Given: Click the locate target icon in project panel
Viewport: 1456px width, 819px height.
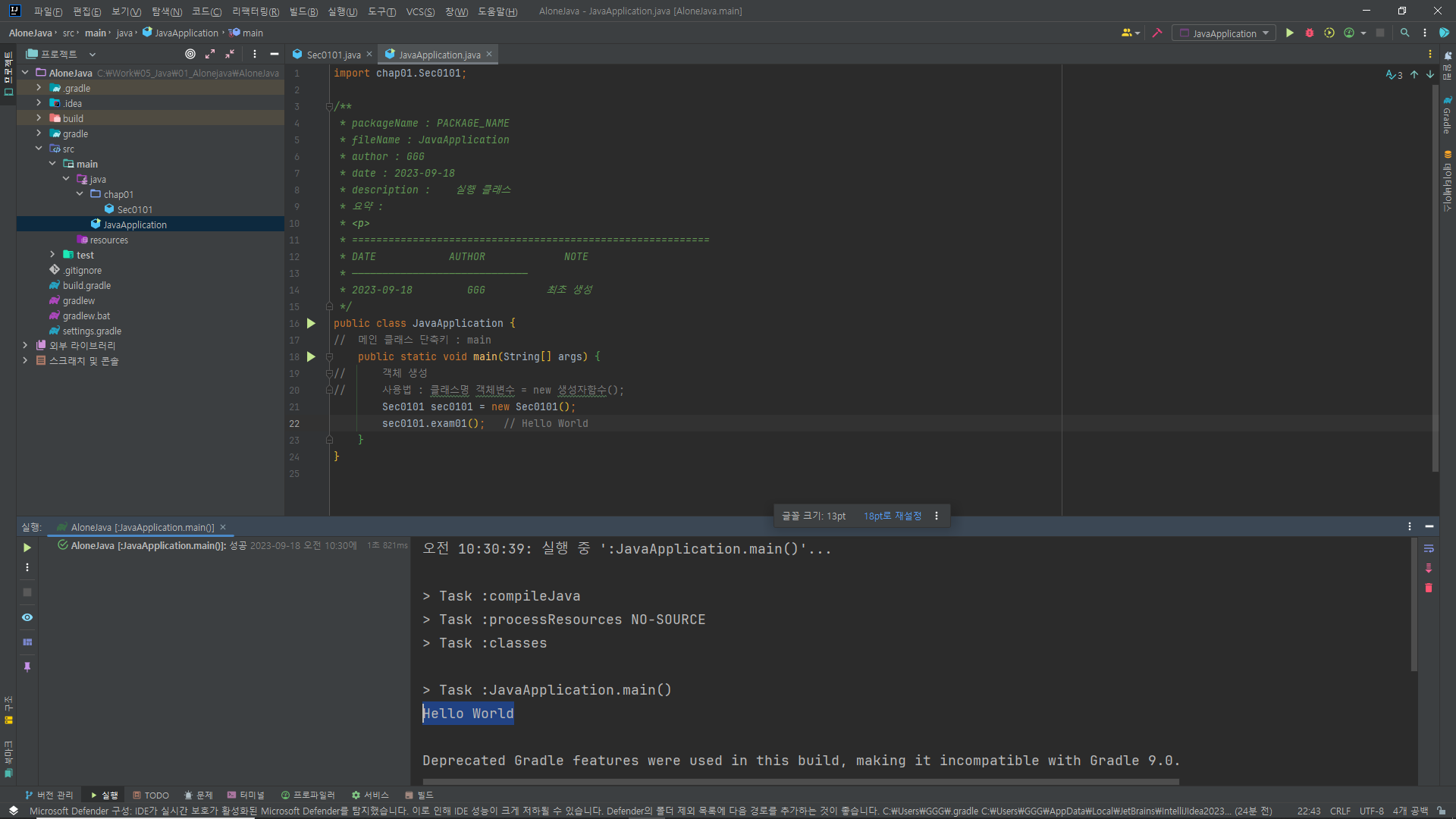Looking at the screenshot, I should click(190, 54).
